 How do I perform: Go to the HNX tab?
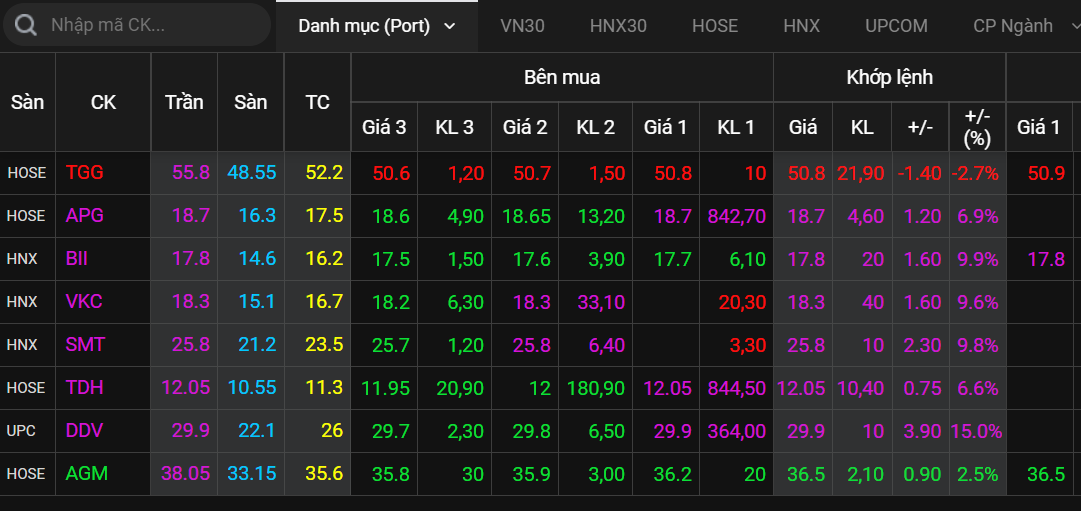tap(801, 26)
